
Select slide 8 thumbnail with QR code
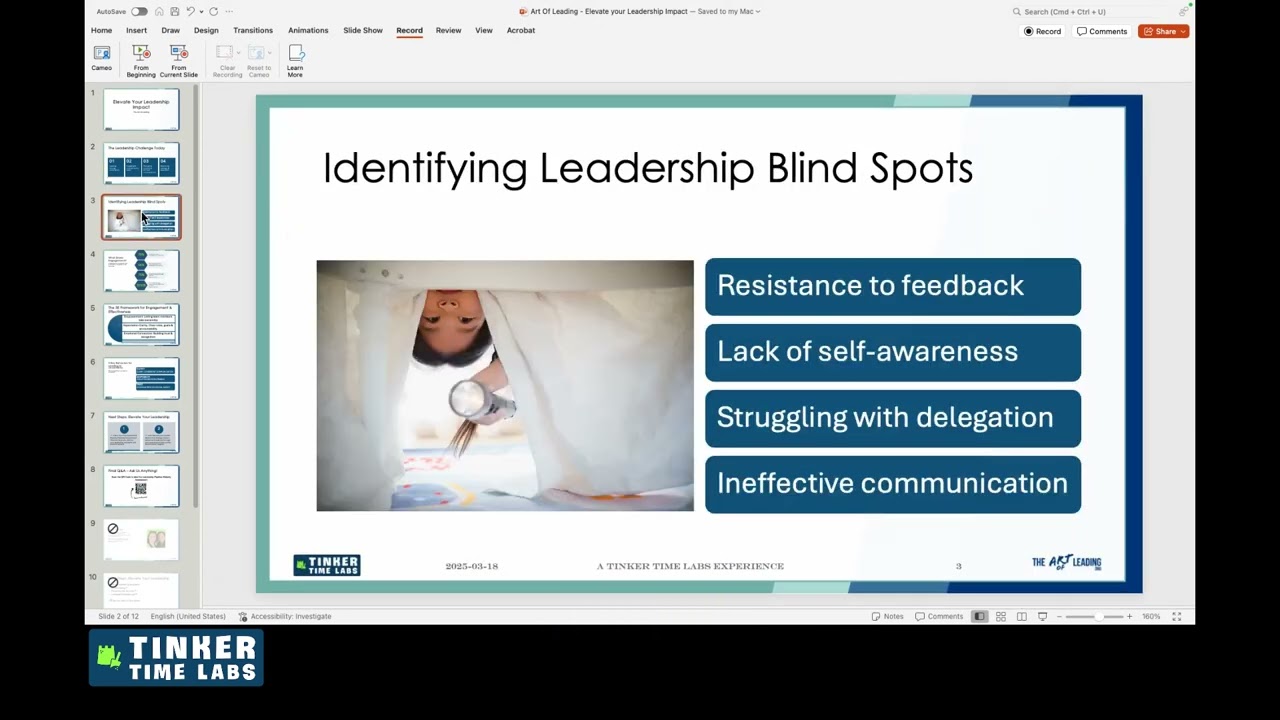pyautogui.click(x=141, y=488)
